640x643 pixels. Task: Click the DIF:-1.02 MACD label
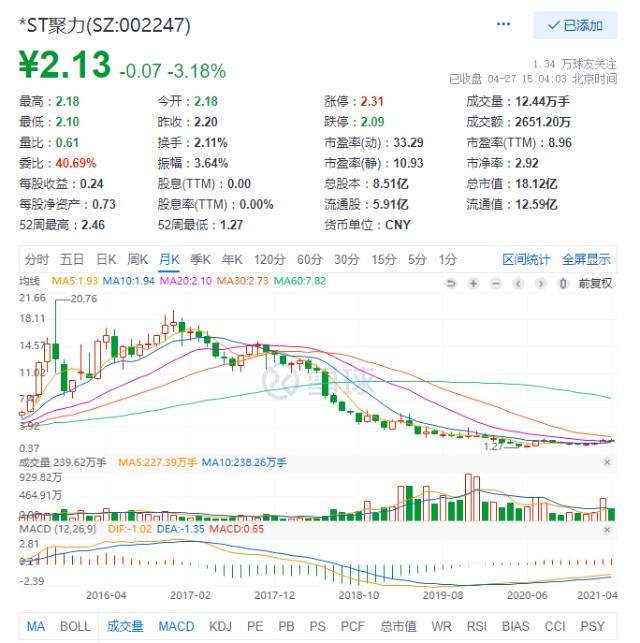click(x=130, y=529)
